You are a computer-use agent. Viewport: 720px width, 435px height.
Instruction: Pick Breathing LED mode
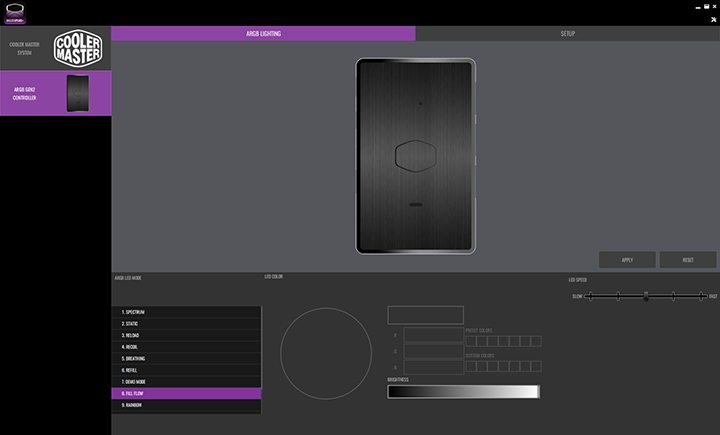[186, 358]
